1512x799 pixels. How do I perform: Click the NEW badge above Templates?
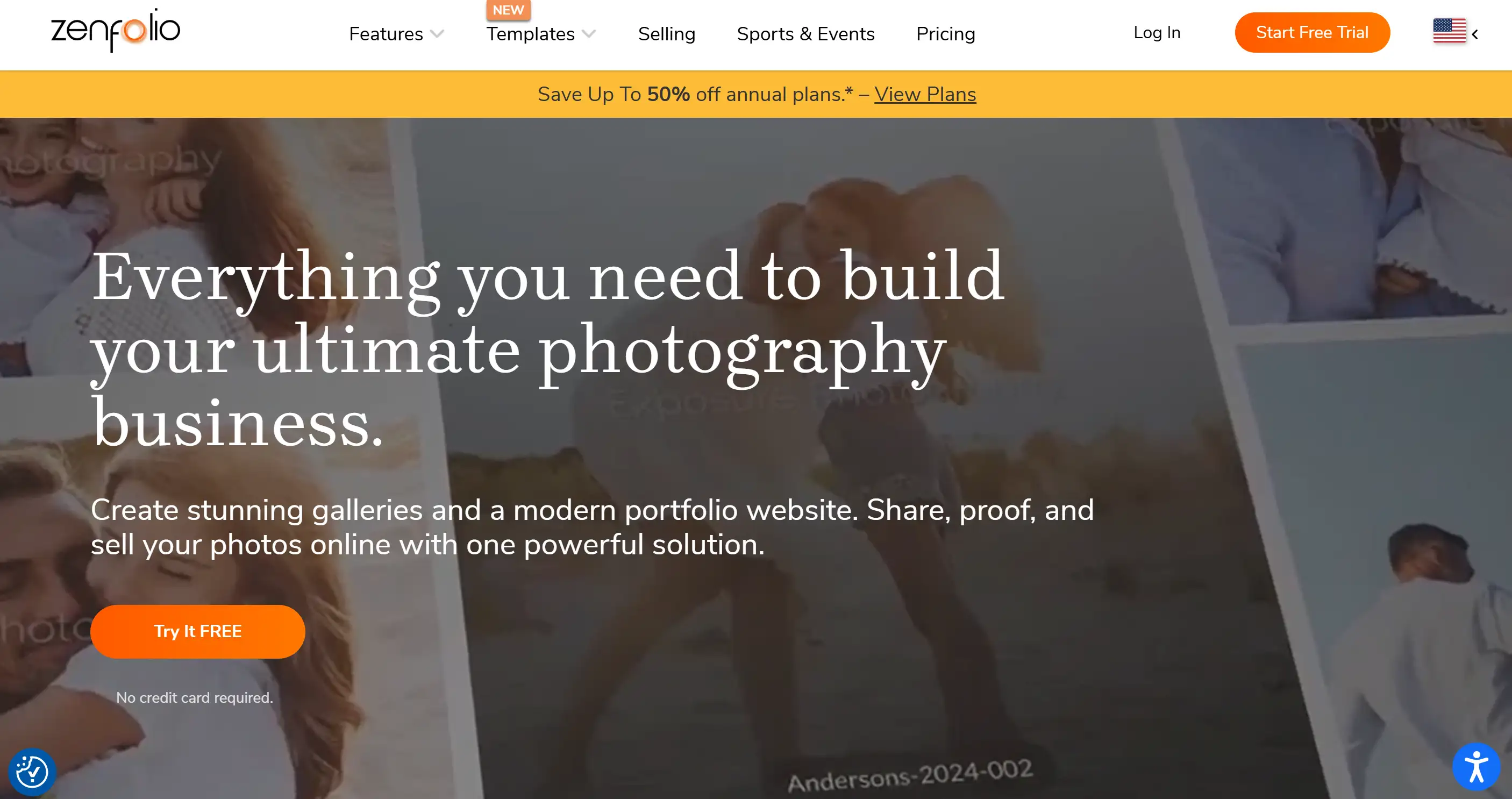coord(508,10)
